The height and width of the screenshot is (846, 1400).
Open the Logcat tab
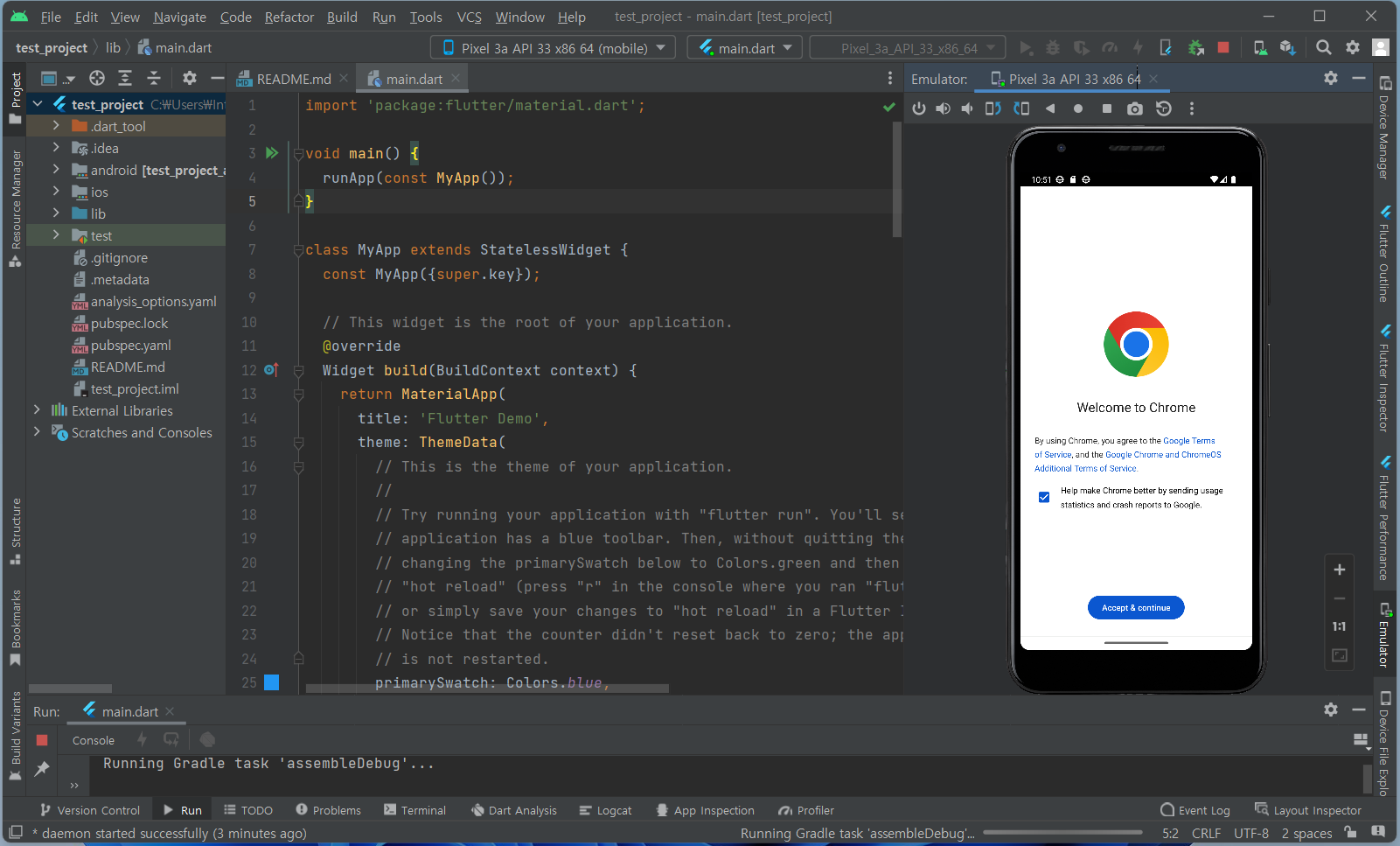pyautogui.click(x=605, y=810)
